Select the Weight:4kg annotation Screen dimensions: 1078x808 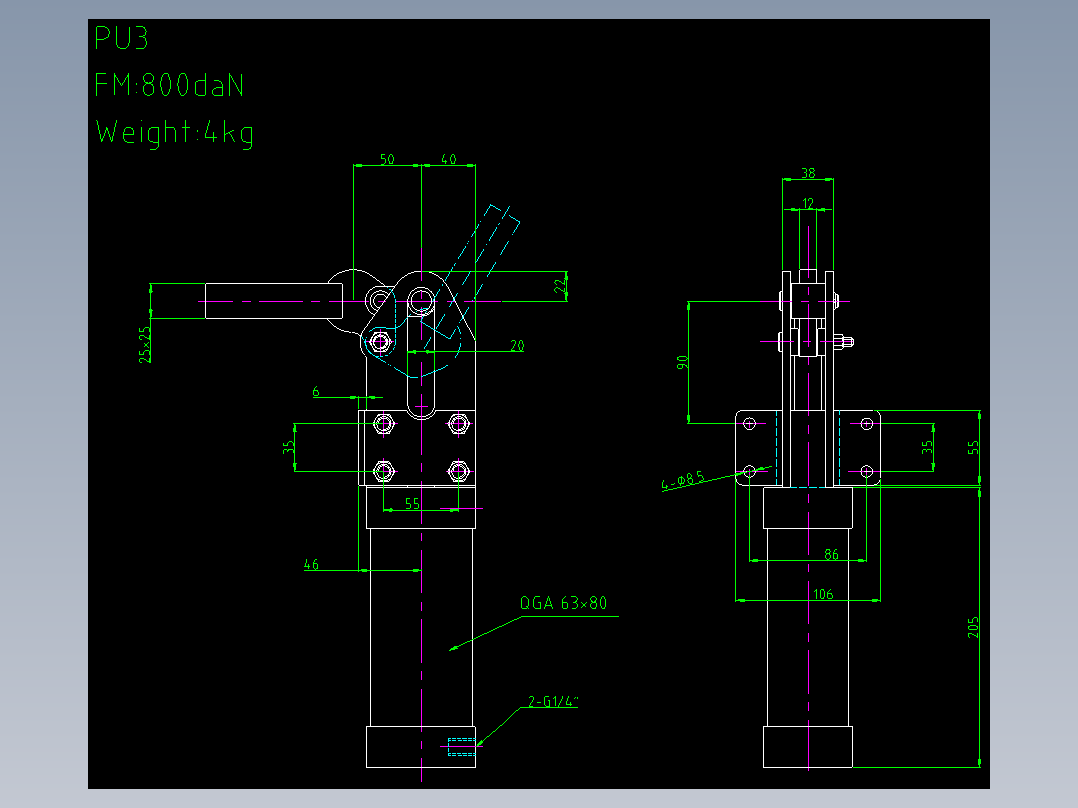[x=175, y=133]
